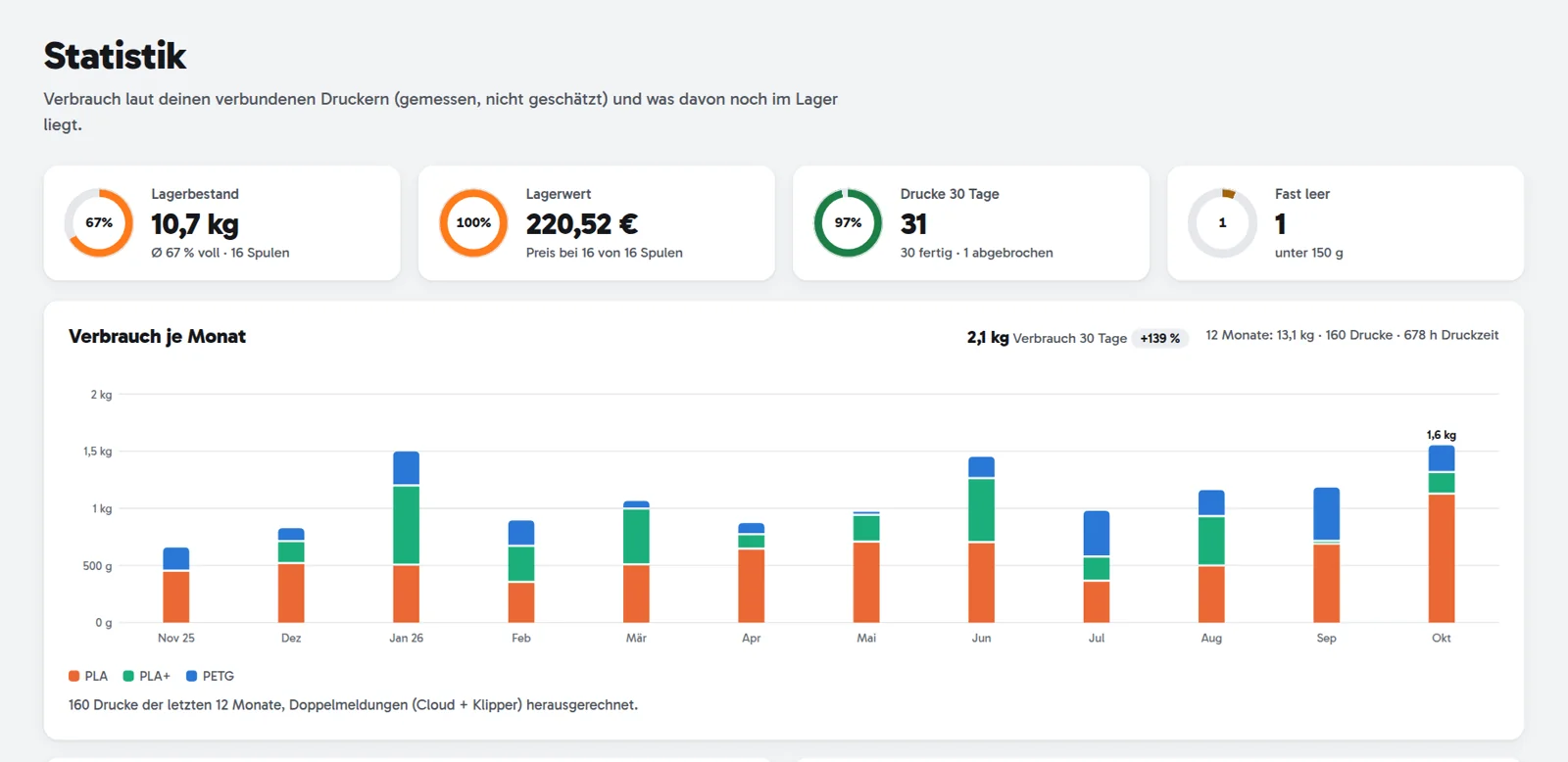Click the Jul bar's blue PETG segment
The width and height of the screenshot is (1568, 762).
[1097, 534]
